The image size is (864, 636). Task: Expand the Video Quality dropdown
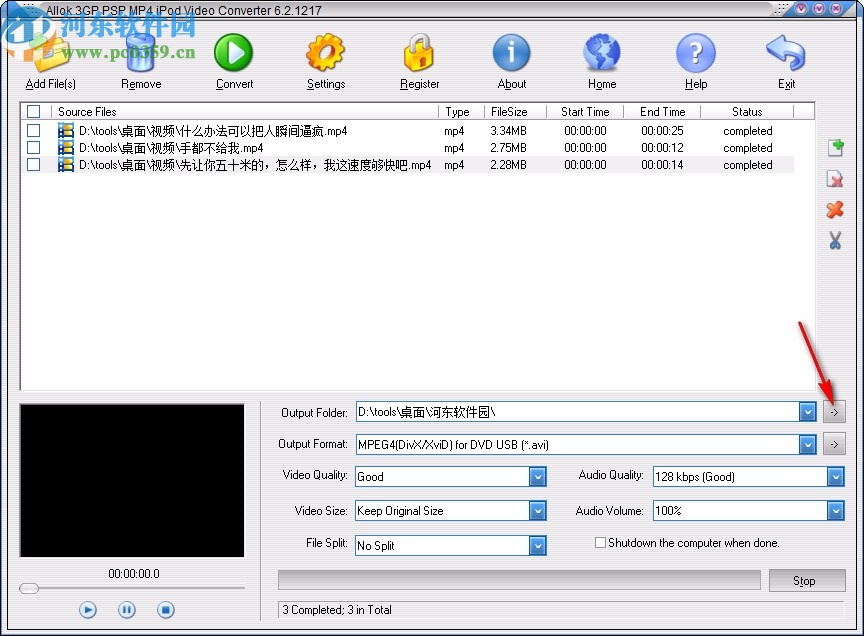(x=538, y=477)
